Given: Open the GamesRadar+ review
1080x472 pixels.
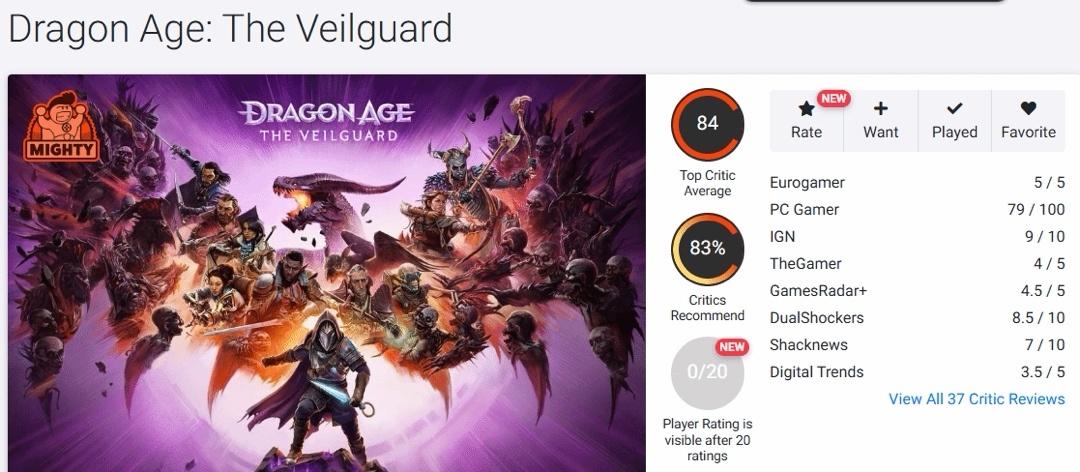Looking at the screenshot, I should point(917,291).
